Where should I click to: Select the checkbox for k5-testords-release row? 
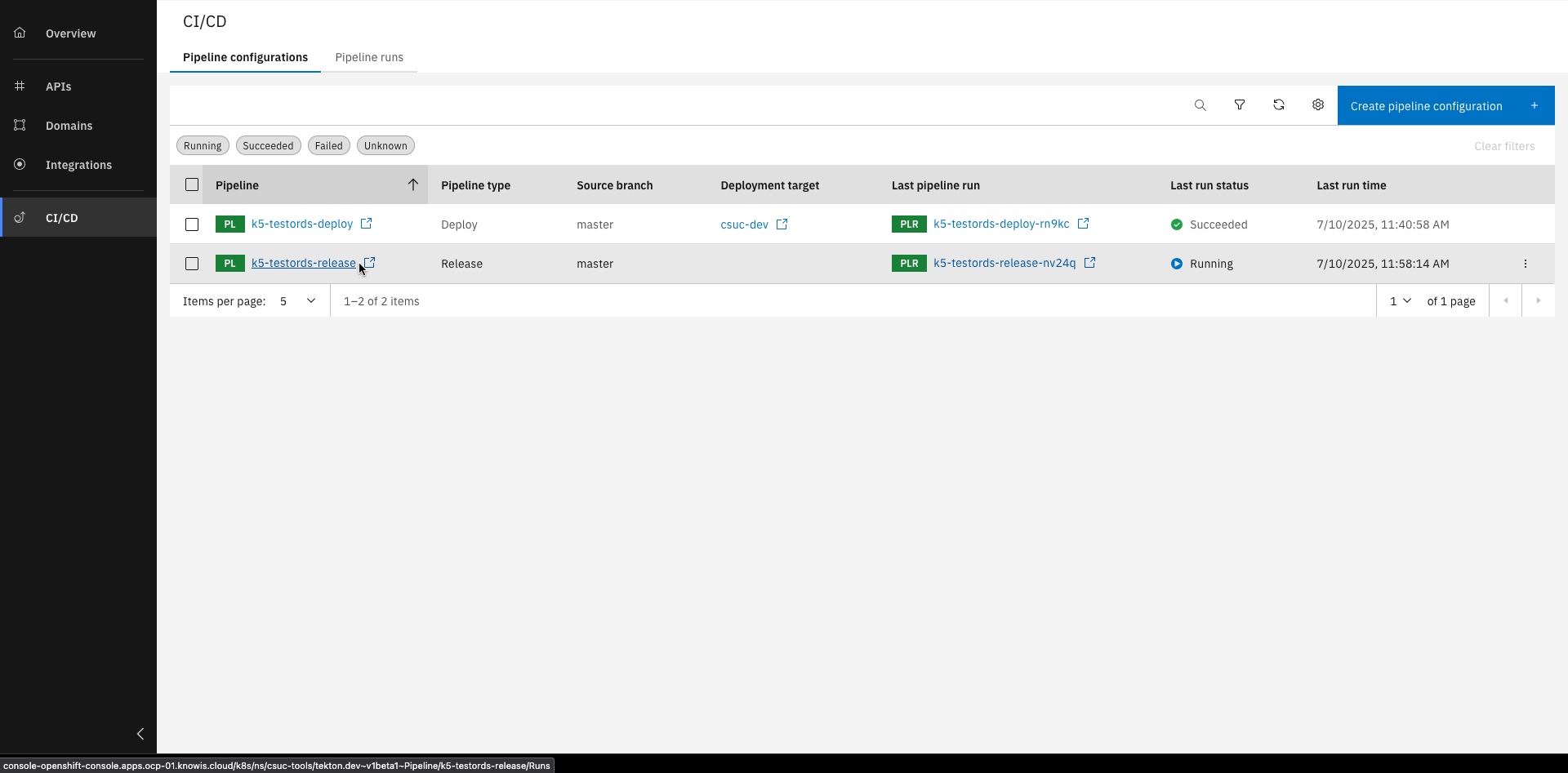(192, 263)
